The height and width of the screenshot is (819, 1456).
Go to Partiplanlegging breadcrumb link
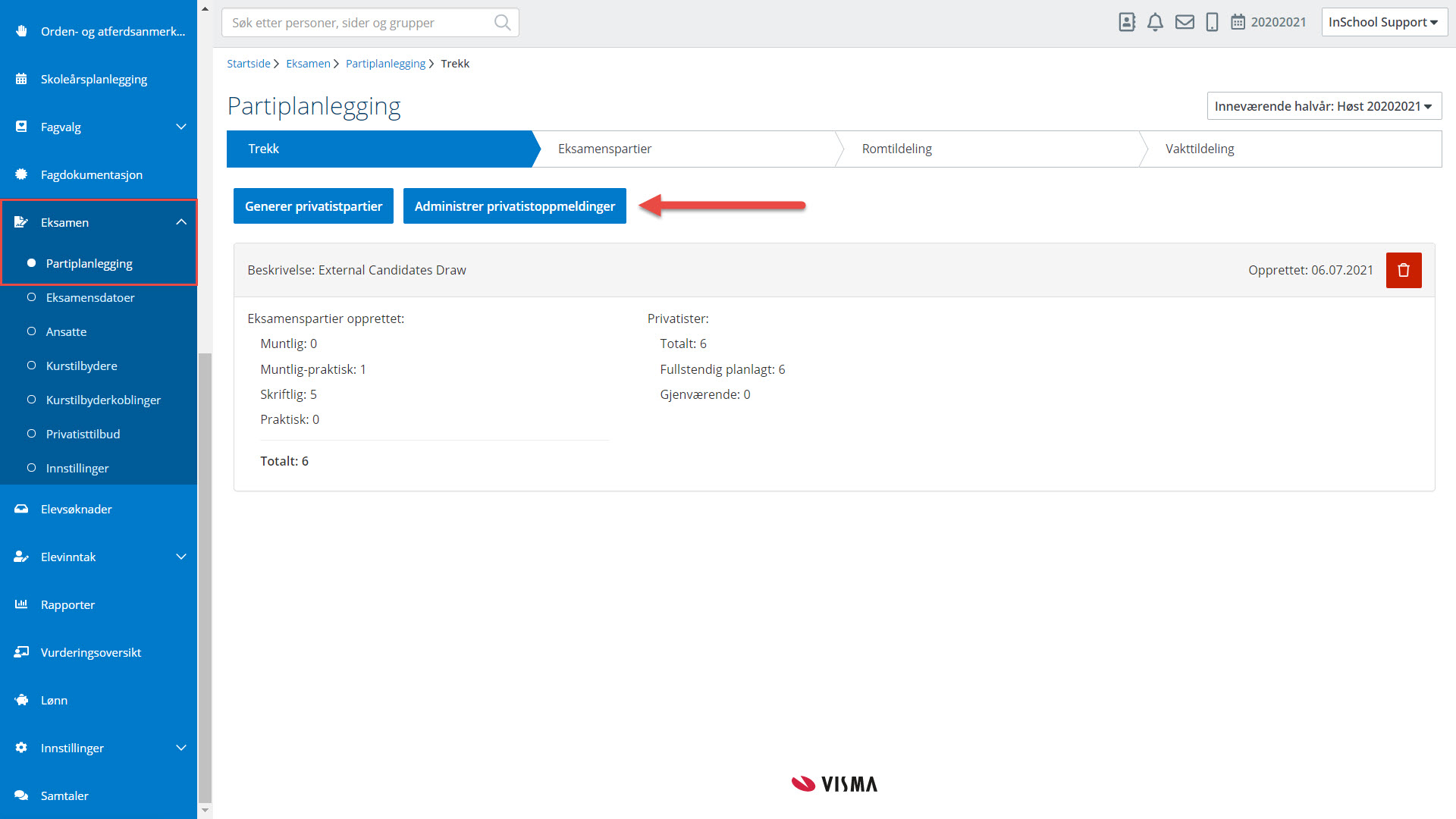385,64
